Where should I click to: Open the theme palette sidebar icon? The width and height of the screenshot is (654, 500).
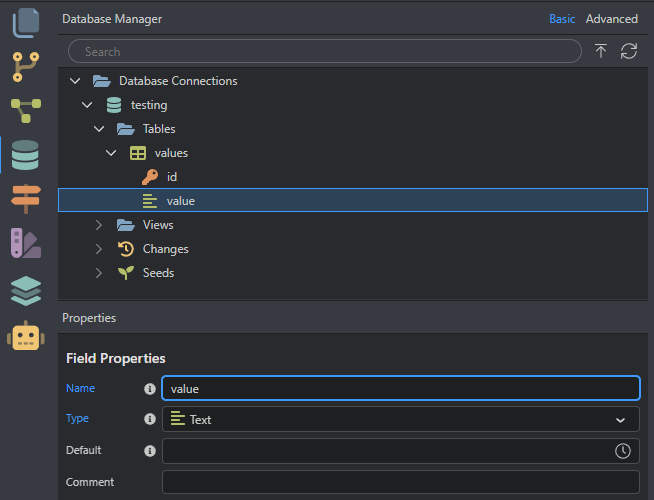(25, 244)
